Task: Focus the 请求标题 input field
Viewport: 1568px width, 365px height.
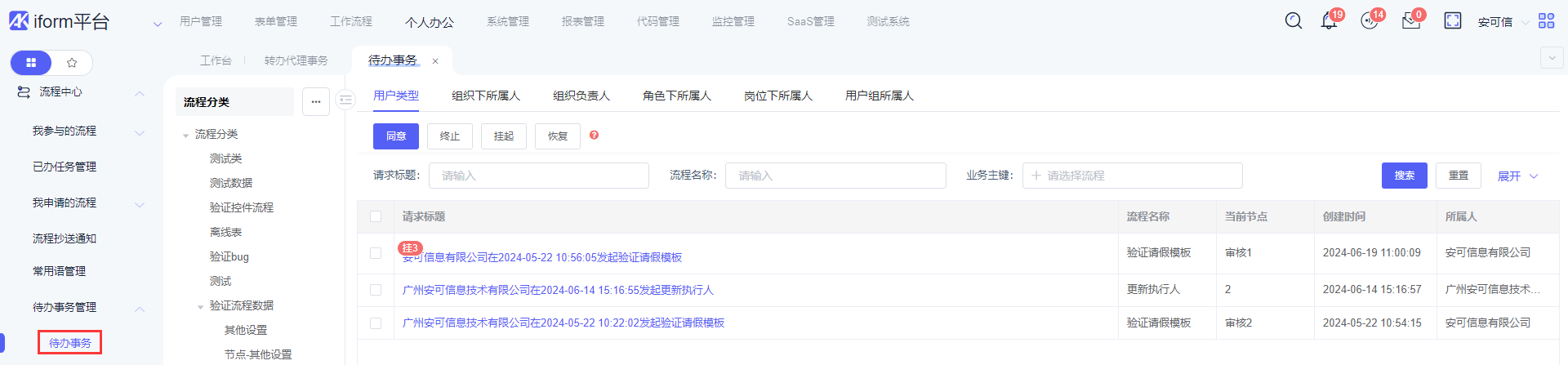Action: pos(538,176)
